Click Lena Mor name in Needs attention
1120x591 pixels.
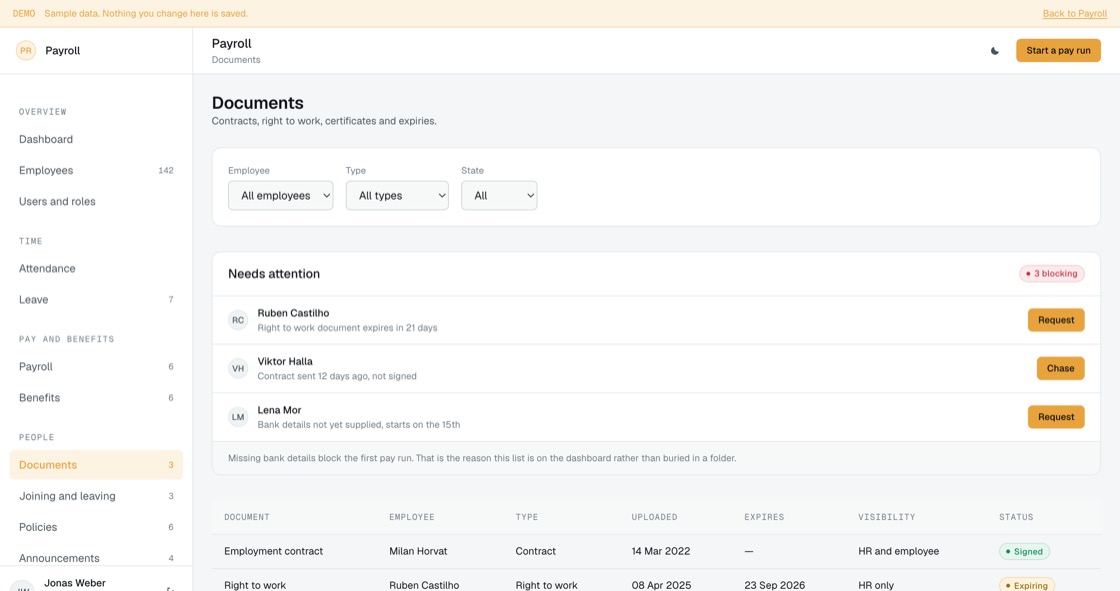point(279,410)
